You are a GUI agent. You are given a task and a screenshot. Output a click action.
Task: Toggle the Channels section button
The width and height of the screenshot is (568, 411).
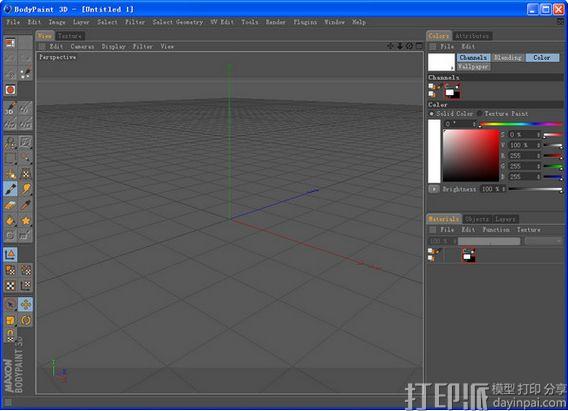click(473, 58)
